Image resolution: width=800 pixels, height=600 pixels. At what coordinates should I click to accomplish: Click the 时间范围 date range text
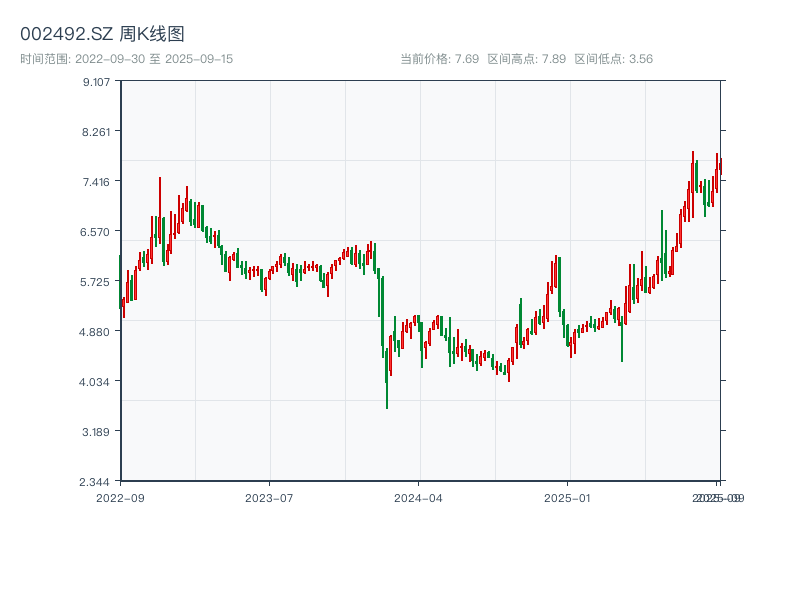click(x=126, y=59)
